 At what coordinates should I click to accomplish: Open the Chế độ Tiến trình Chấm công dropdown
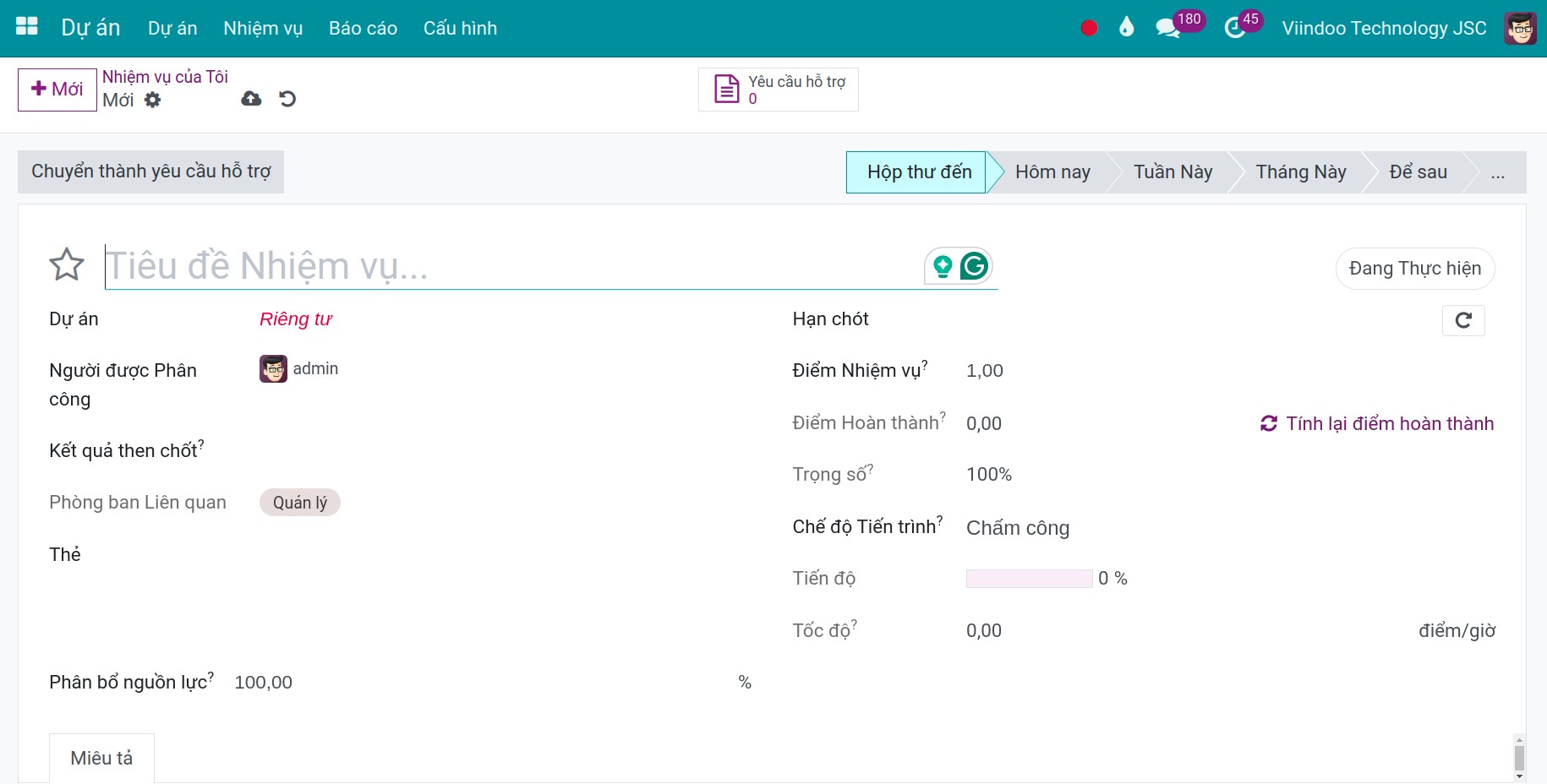pos(1018,528)
